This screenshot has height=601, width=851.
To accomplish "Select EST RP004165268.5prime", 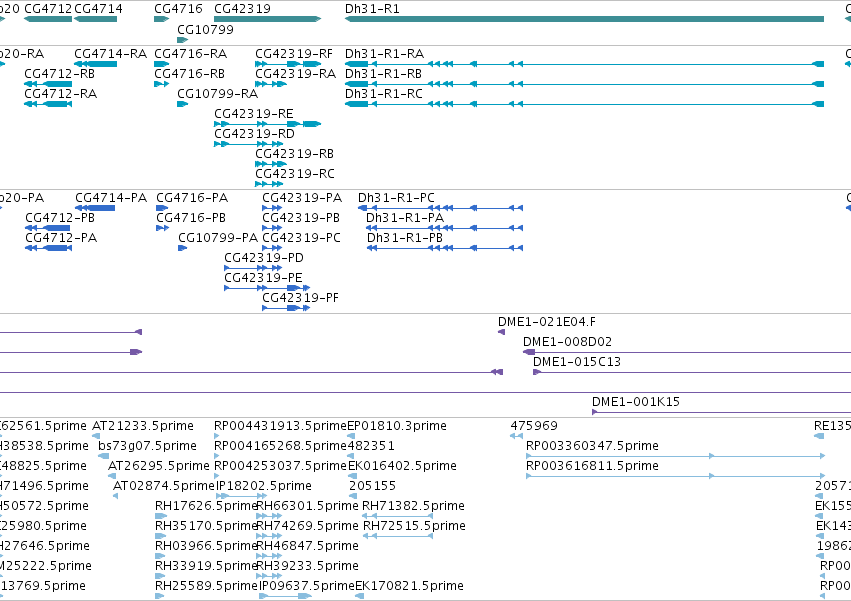I will [x=217, y=456].
